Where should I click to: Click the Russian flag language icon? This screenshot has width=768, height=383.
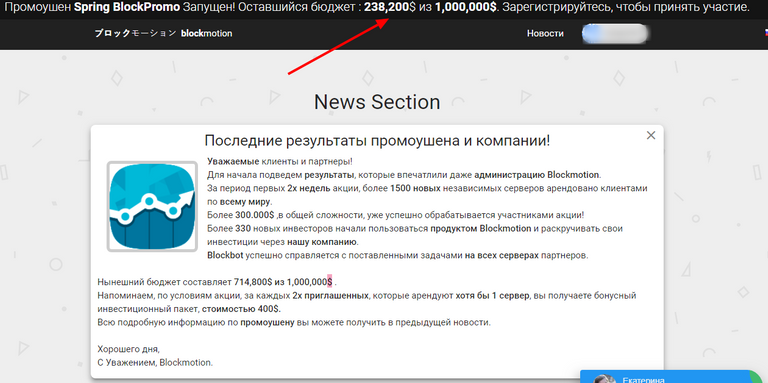pyautogui.click(x=766, y=33)
